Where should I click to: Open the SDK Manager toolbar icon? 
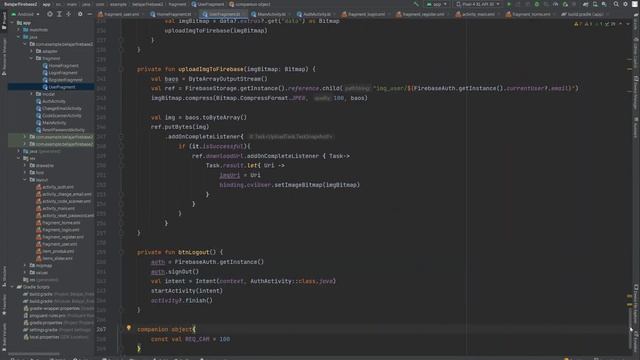tap(604, 4)
